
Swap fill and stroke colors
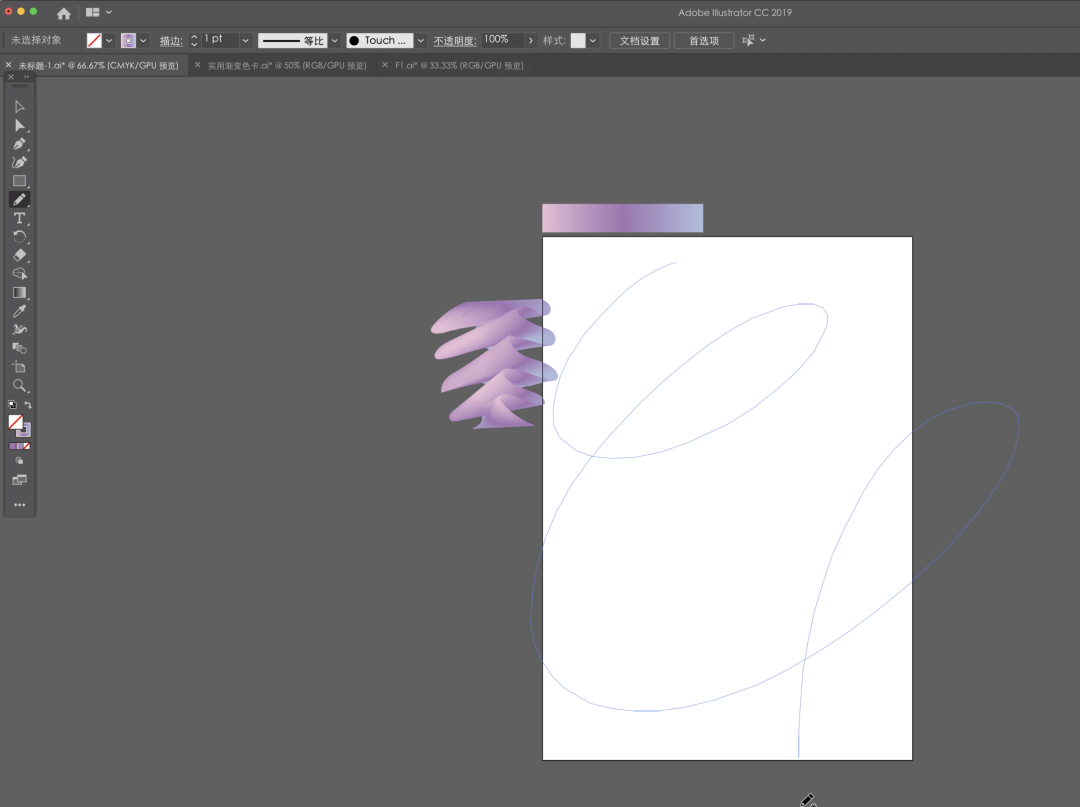tap(28, 405)
